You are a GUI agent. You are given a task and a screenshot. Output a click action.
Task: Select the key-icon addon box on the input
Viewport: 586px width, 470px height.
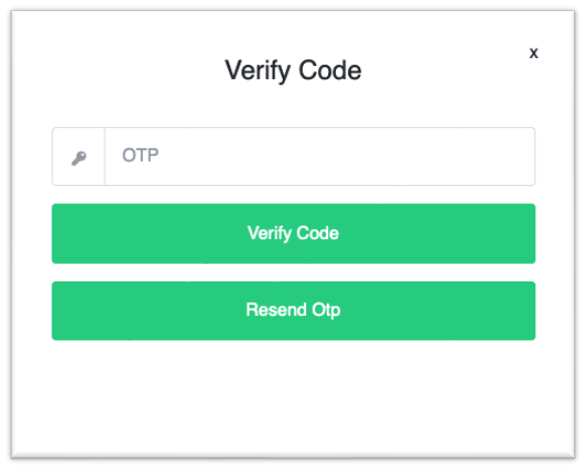tap(78, 156)
